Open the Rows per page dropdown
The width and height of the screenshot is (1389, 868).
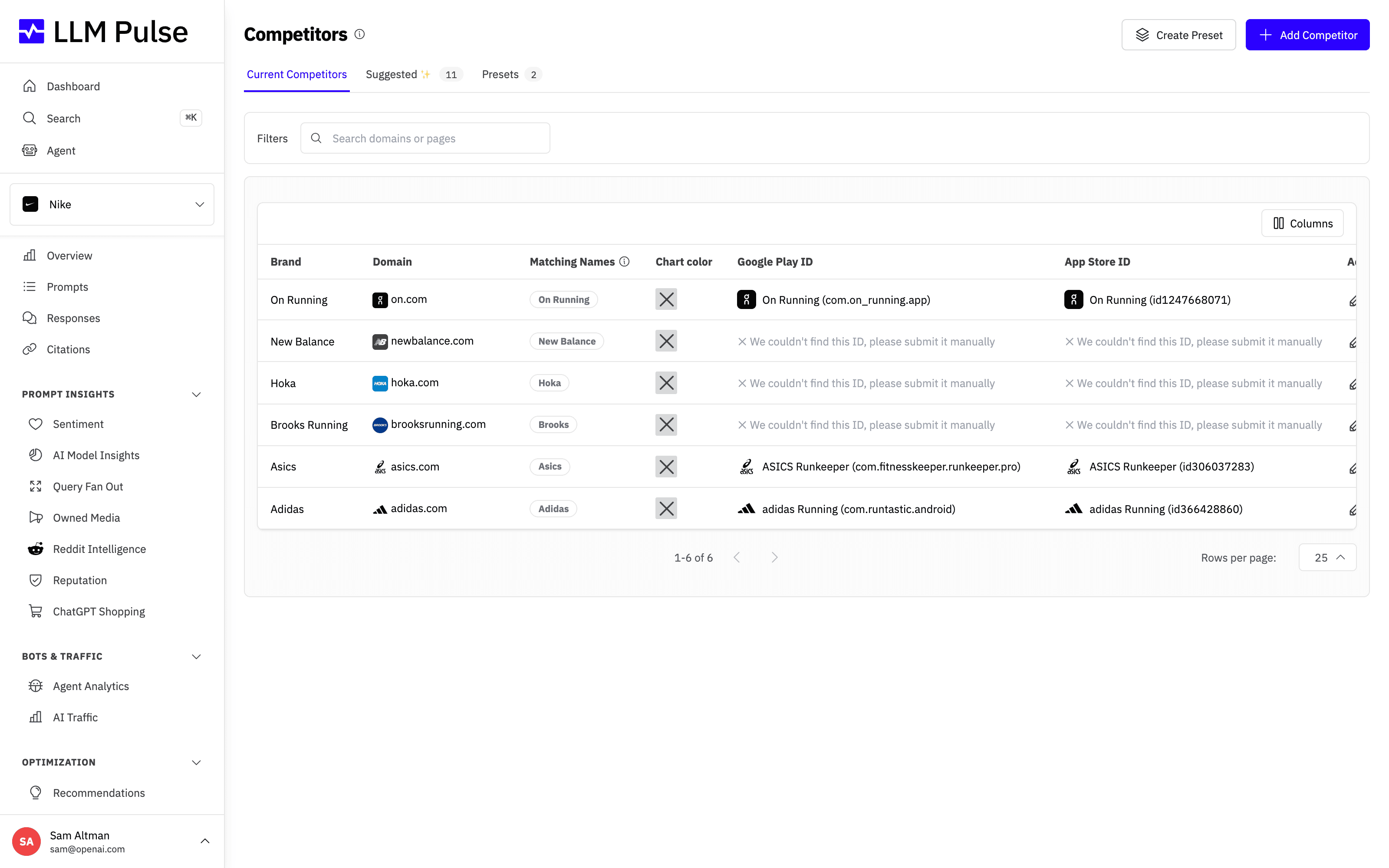[1328, 557]
